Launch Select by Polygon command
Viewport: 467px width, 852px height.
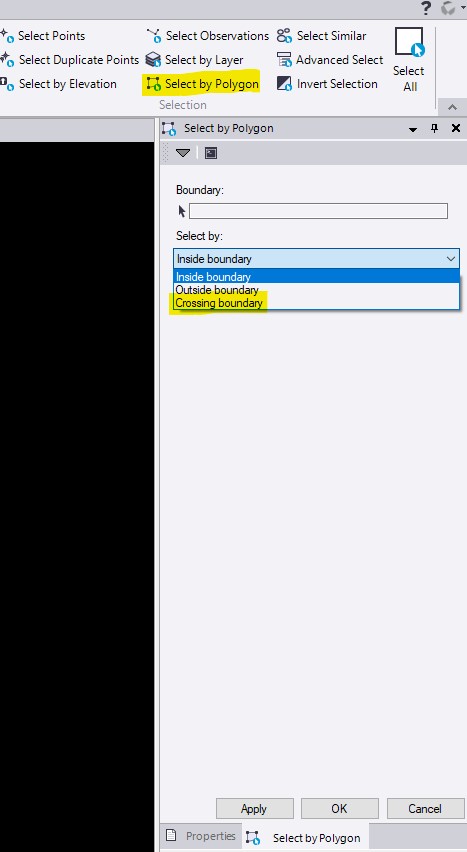click(x=202, y=84)
